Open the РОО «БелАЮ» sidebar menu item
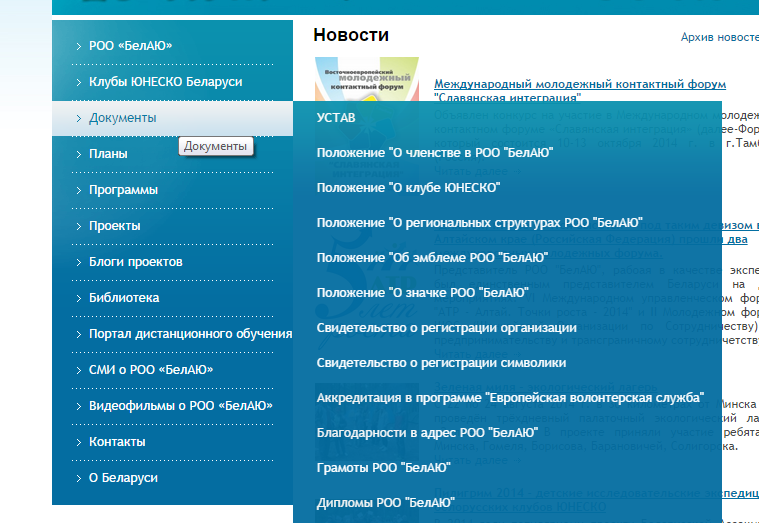Image resolution: width=759 pixels, height=523 pixels. 130,46
